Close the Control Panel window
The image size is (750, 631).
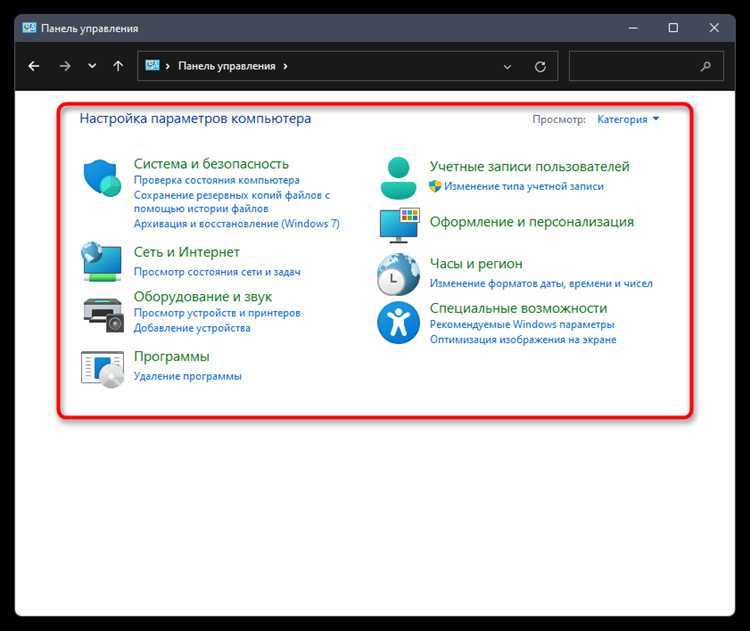714,28
